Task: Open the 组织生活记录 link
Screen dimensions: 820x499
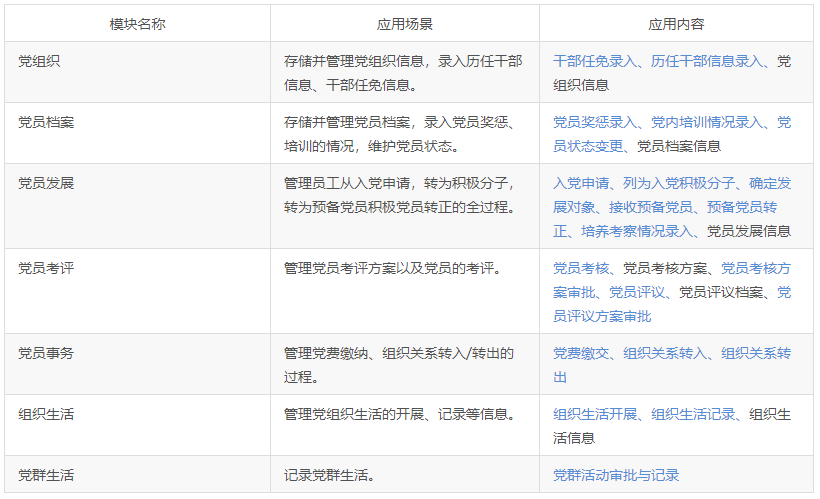Action: [x=693, y=414]
